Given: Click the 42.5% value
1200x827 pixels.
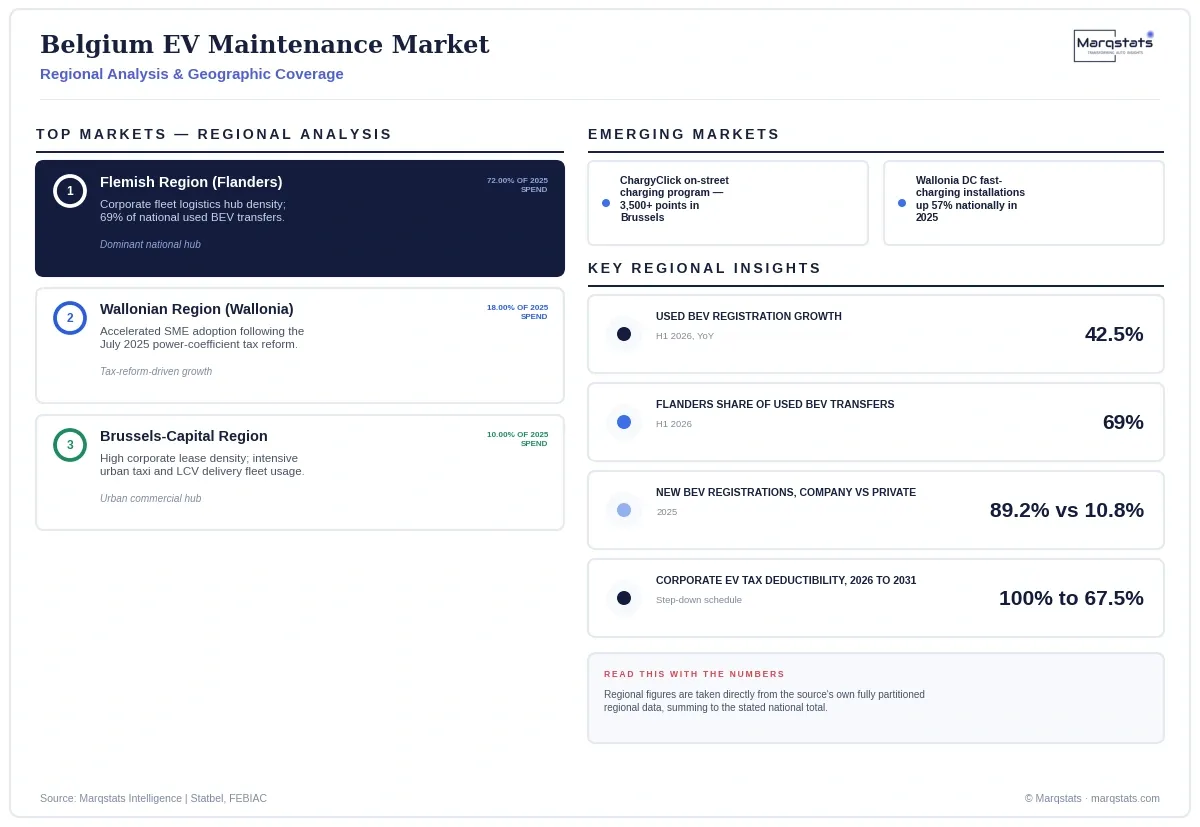Looking at the screenshot, I should pos(1114,334).
